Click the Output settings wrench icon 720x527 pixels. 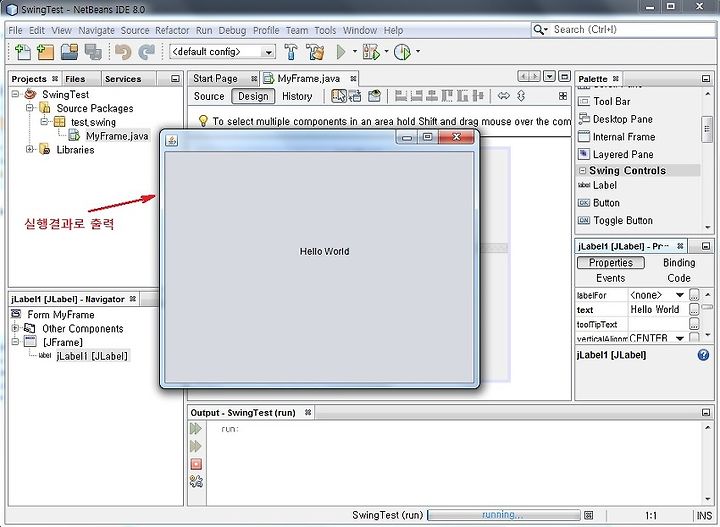click(x=196, y=481)
